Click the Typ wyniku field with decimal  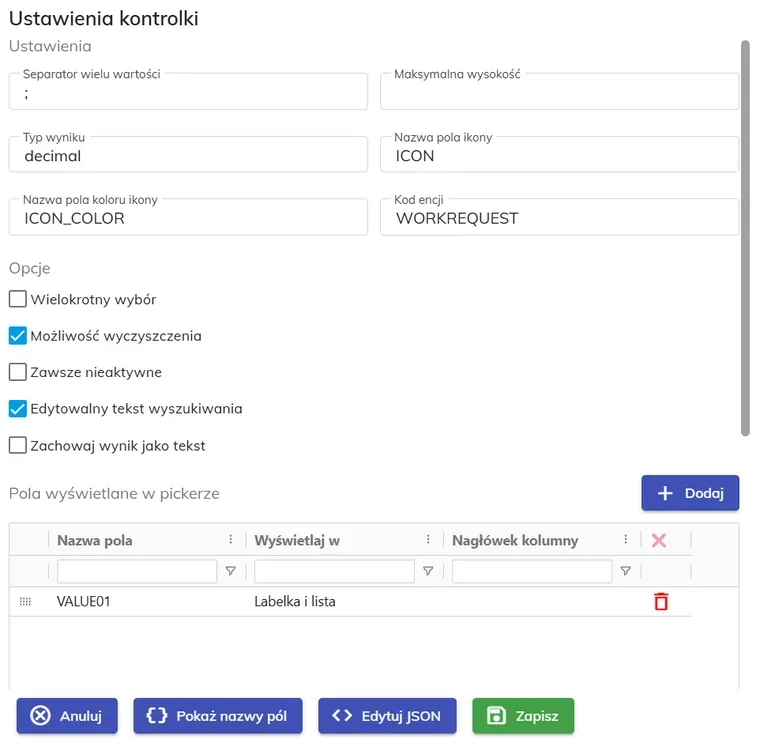click(x=188, y=155)
